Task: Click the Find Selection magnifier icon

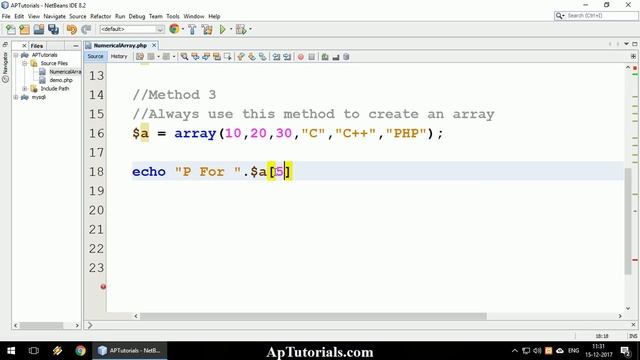Action: [184, 57]
